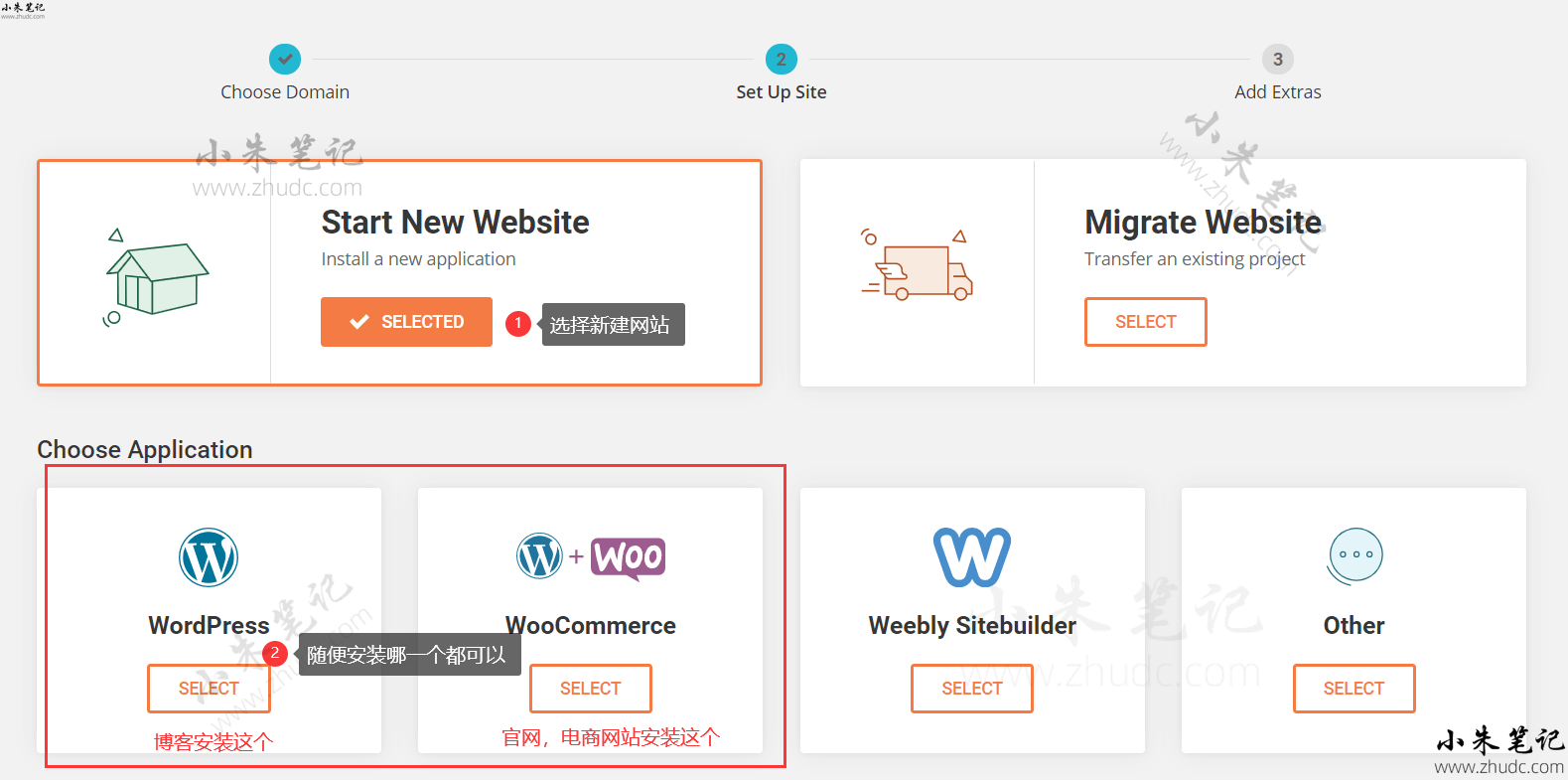Toggle the SELECTED button for Start New Website

click(406, 322)
